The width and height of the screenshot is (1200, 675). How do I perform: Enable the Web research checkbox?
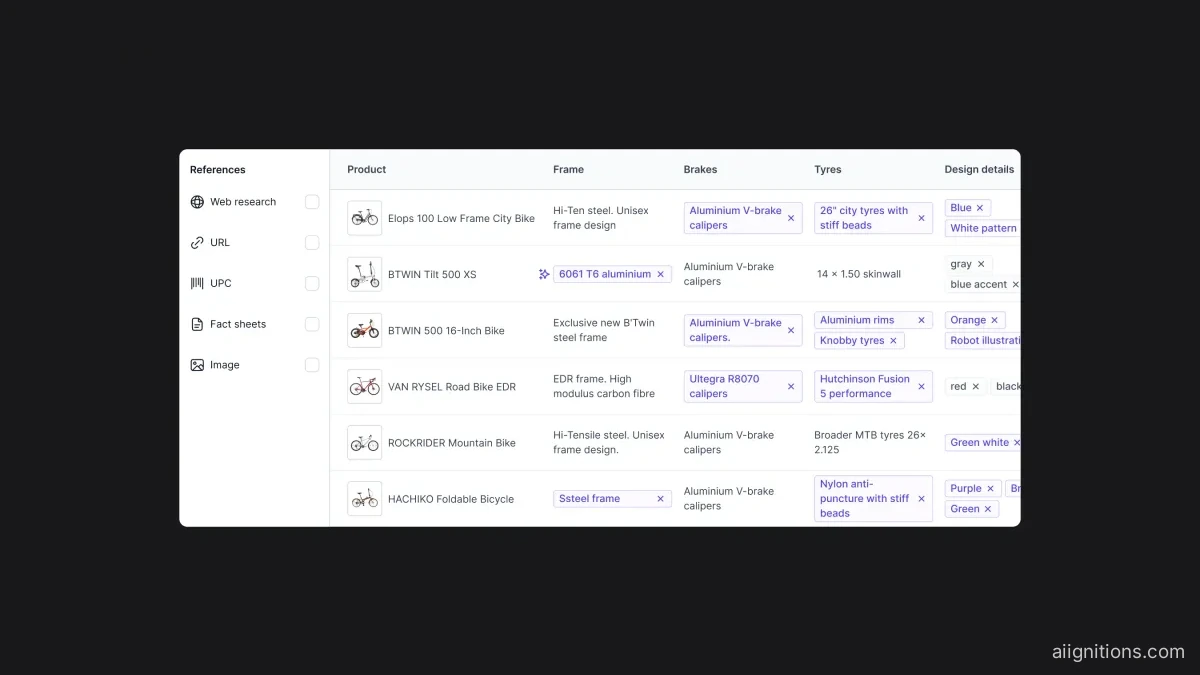pyautogui.click(x=312, y=202)
